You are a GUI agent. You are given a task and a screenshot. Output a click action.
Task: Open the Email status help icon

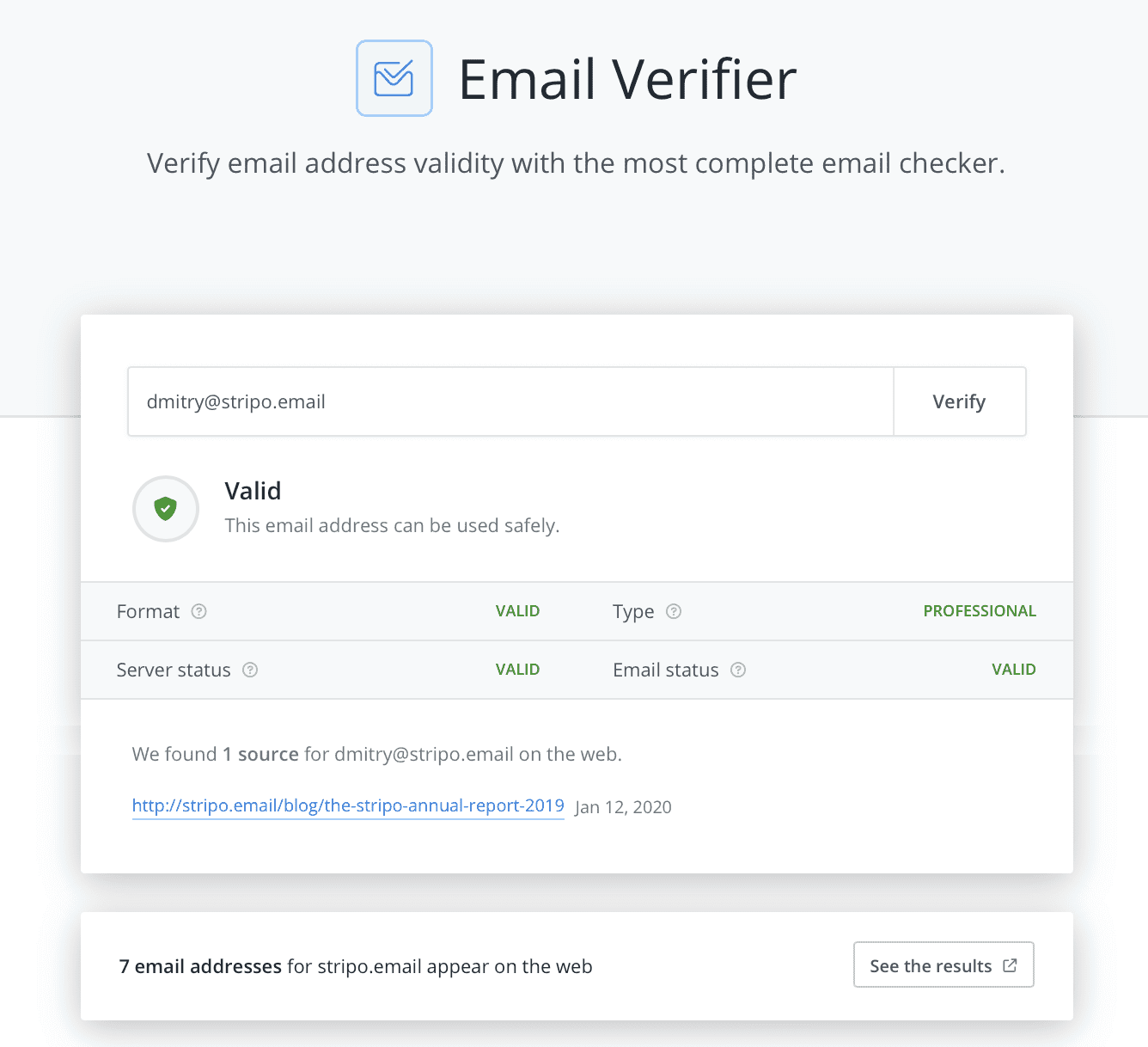point(739,670)
